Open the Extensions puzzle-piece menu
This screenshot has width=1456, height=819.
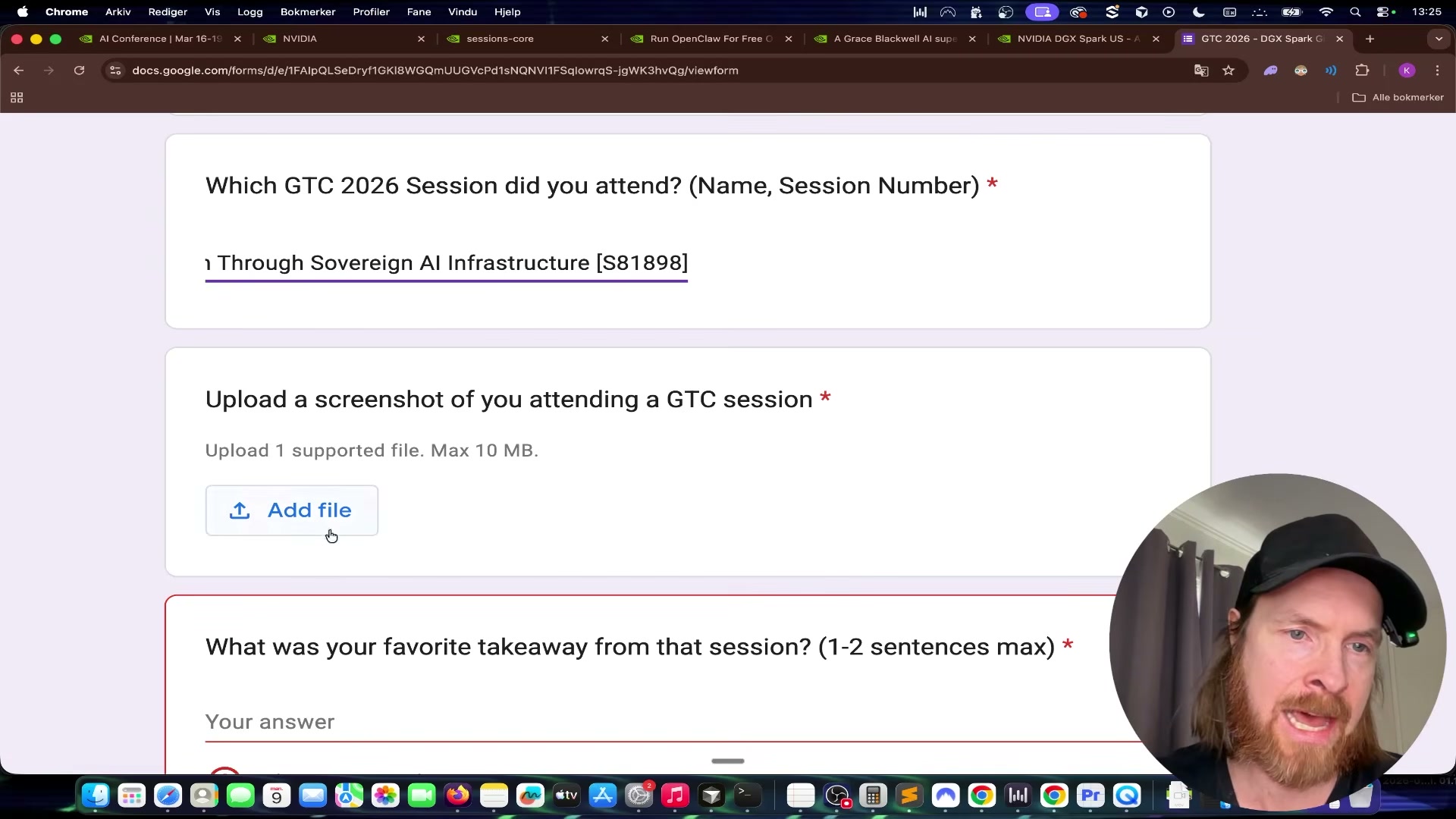pos(1362,71)
